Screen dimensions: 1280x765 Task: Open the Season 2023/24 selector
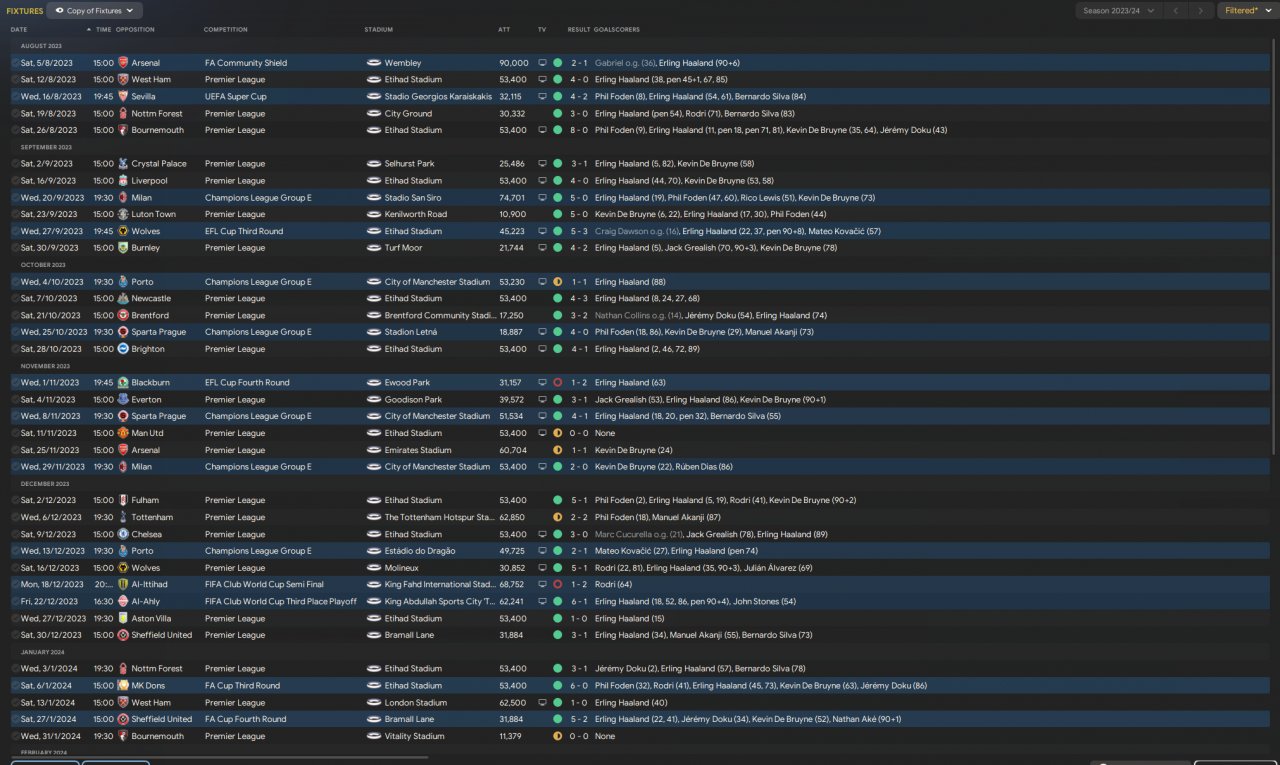click(x=1118, y=10)
